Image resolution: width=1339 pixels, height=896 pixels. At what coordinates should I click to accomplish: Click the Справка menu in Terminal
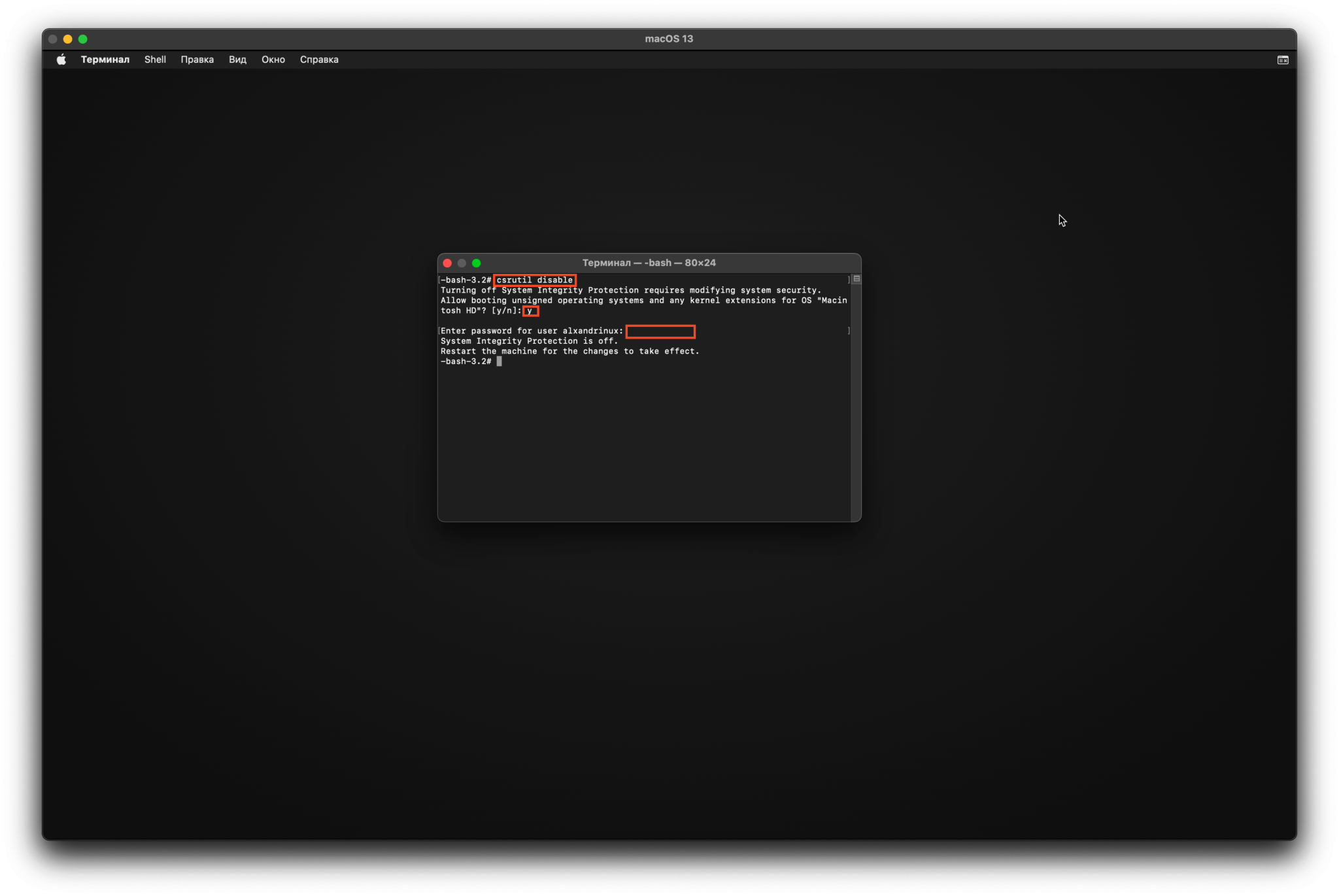319,59
